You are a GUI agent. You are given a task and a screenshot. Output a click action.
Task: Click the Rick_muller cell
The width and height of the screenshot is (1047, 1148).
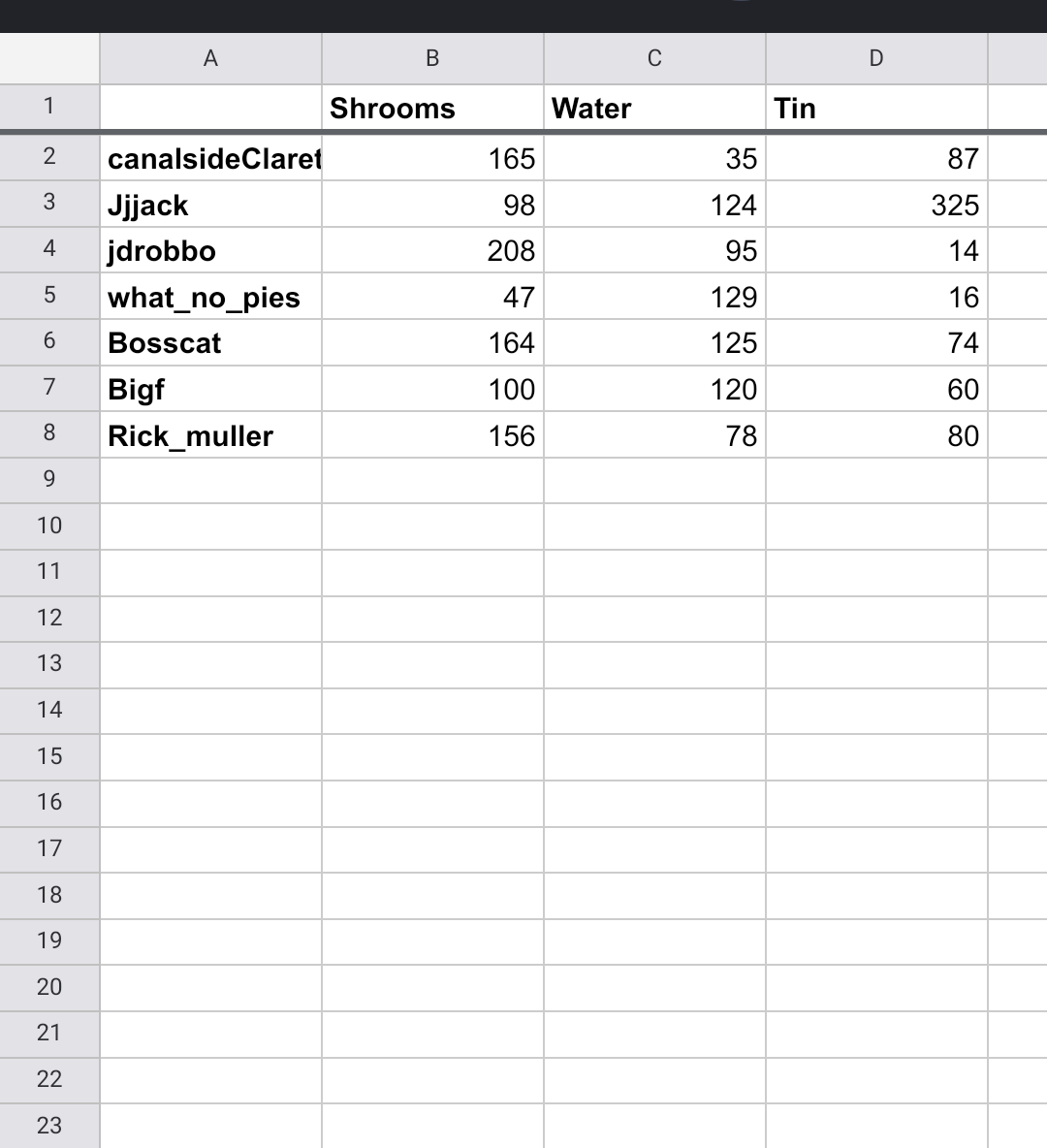[210, 435]
